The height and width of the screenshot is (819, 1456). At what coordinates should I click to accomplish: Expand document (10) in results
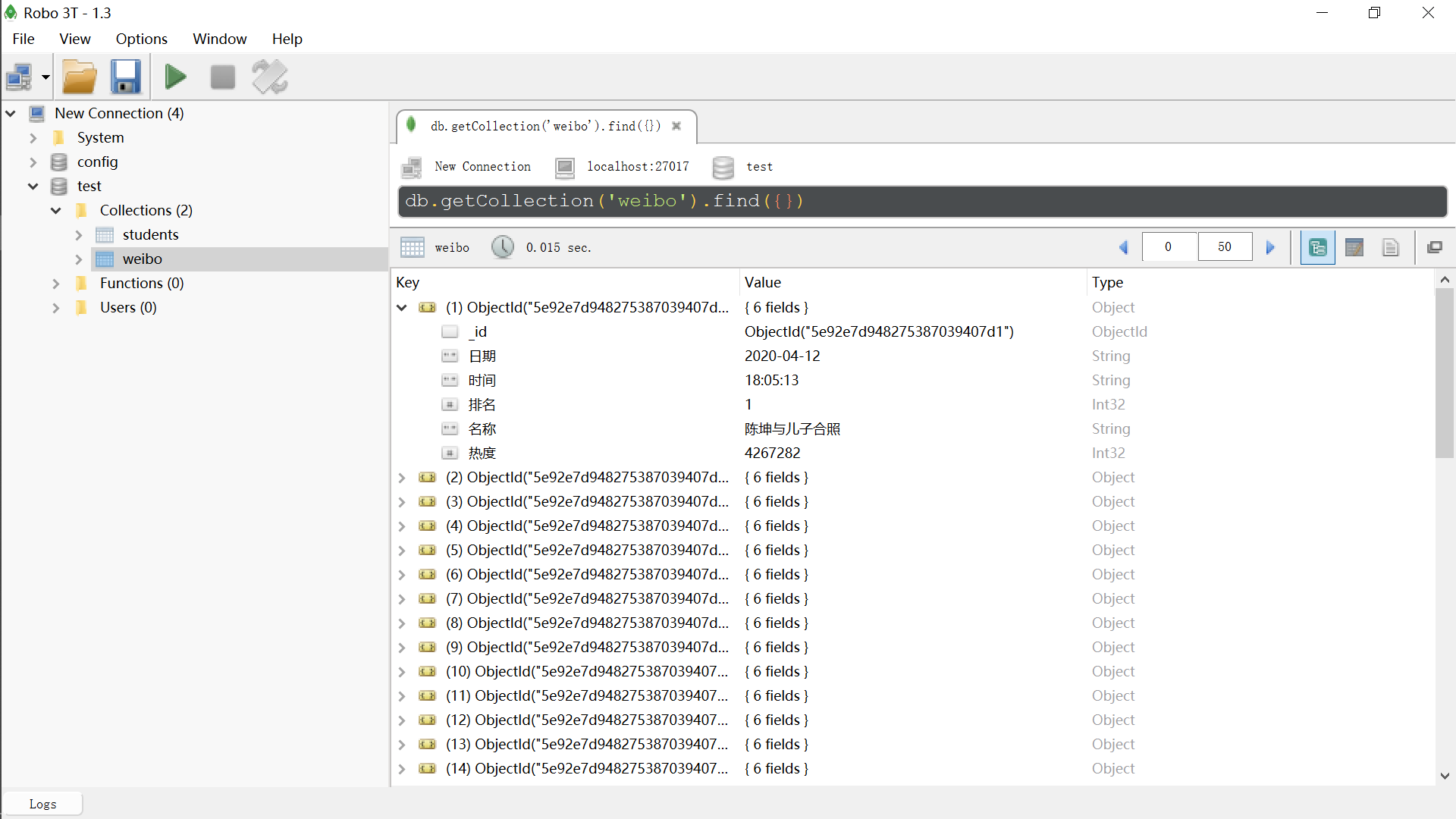coord(402,672)
